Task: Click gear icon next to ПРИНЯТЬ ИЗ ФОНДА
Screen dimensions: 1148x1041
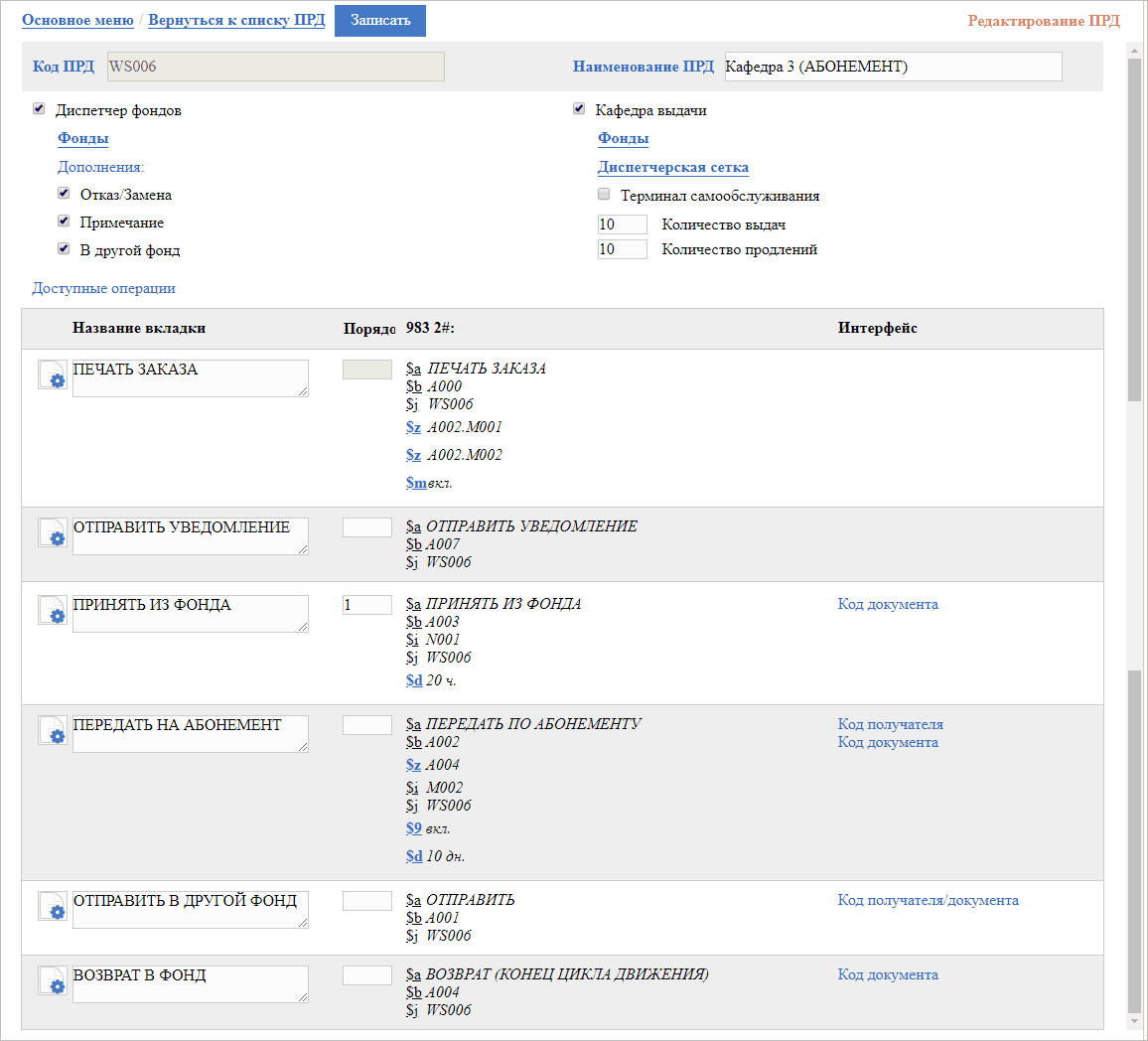Action: click(53, 611)
